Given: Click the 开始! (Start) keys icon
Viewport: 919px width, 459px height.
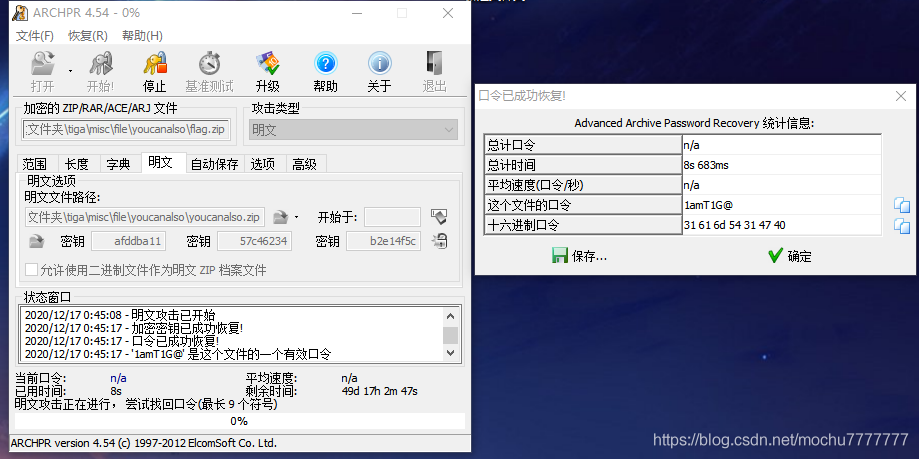Looking at the screenshot, I should tap(100, 63).
